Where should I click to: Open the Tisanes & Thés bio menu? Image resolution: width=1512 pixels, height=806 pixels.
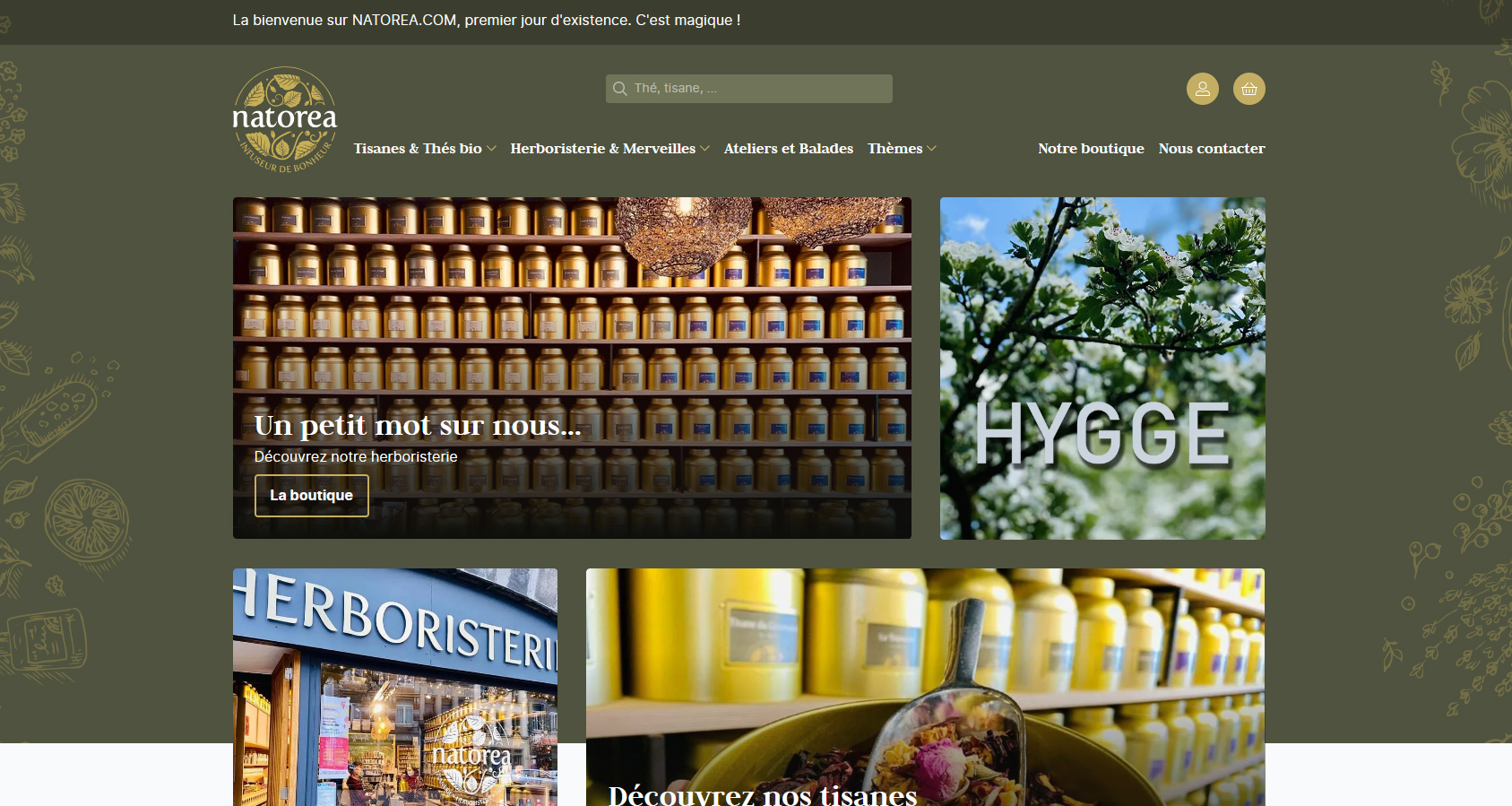pos(417,149)
